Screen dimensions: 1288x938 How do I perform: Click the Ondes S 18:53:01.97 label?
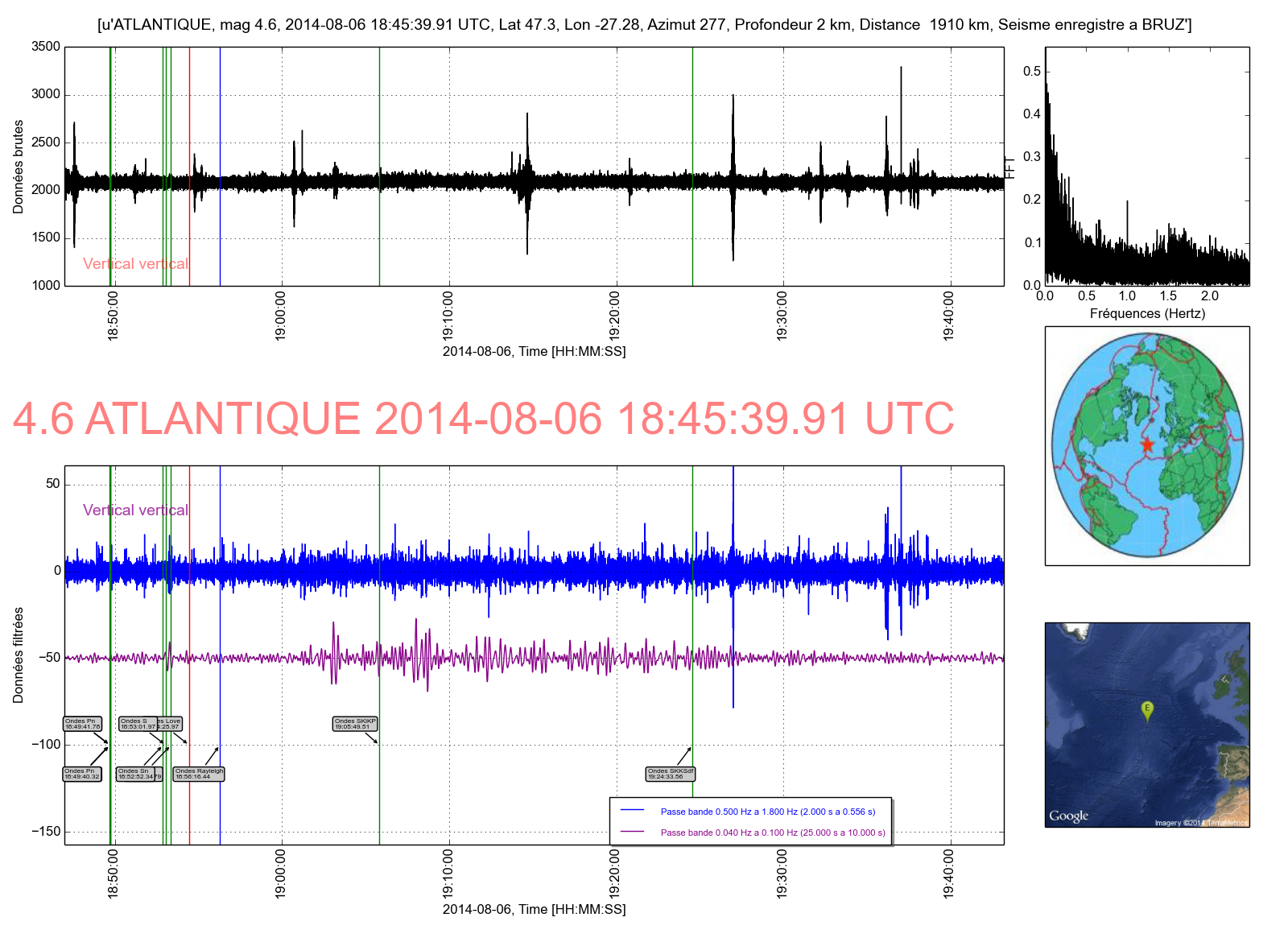pos(138,724)
